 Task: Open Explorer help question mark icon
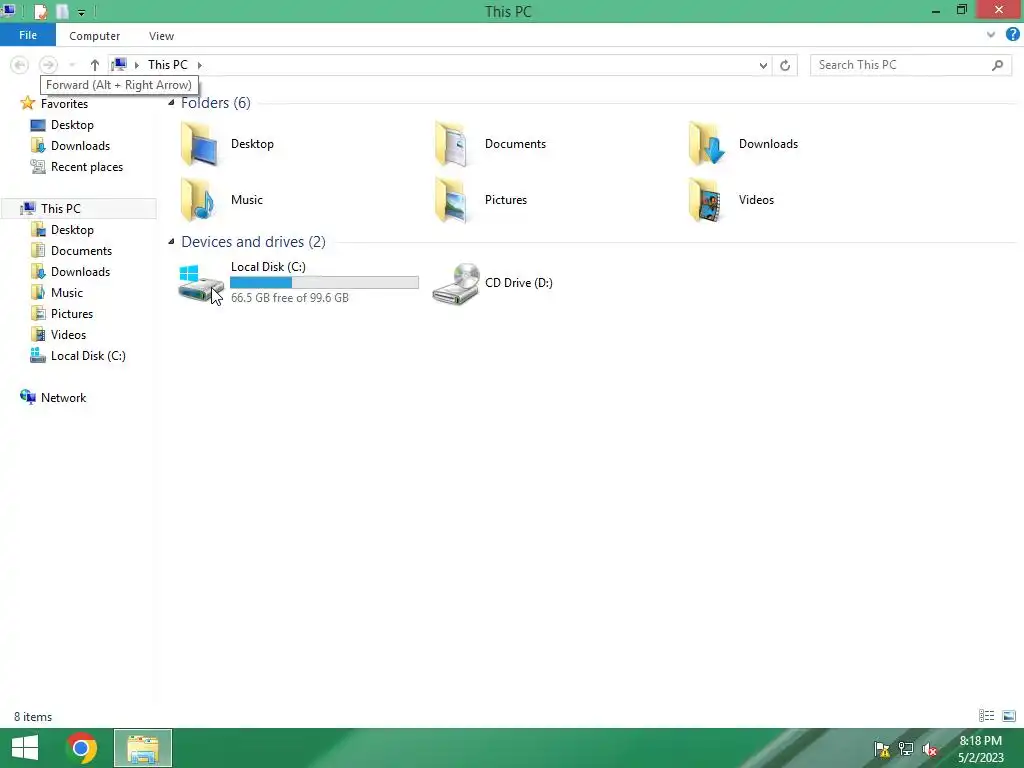pyautogui.click(x=1013, y=35)
